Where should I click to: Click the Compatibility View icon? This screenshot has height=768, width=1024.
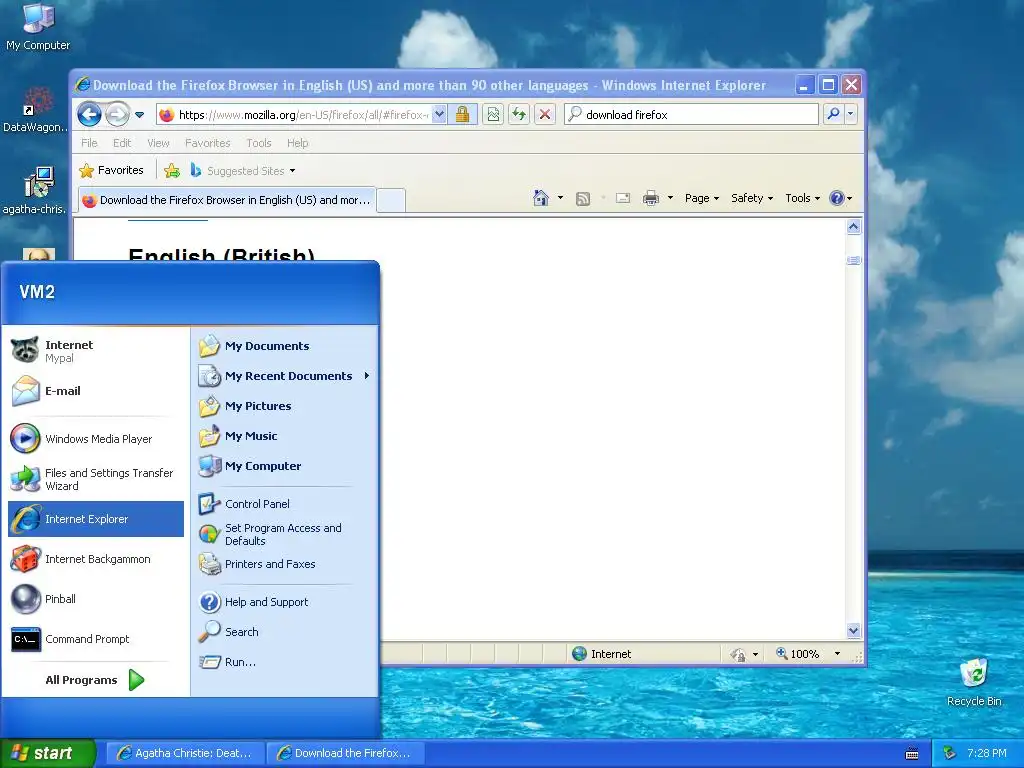click(493, 115)
